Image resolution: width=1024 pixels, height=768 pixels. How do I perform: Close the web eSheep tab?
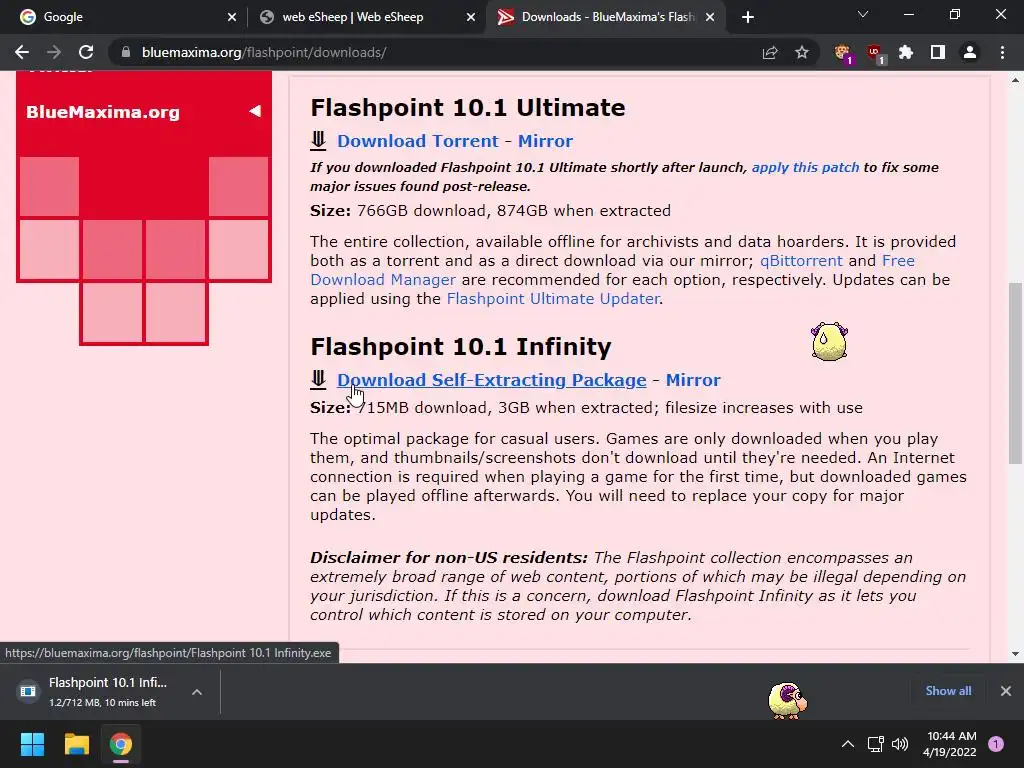(471, 17)
